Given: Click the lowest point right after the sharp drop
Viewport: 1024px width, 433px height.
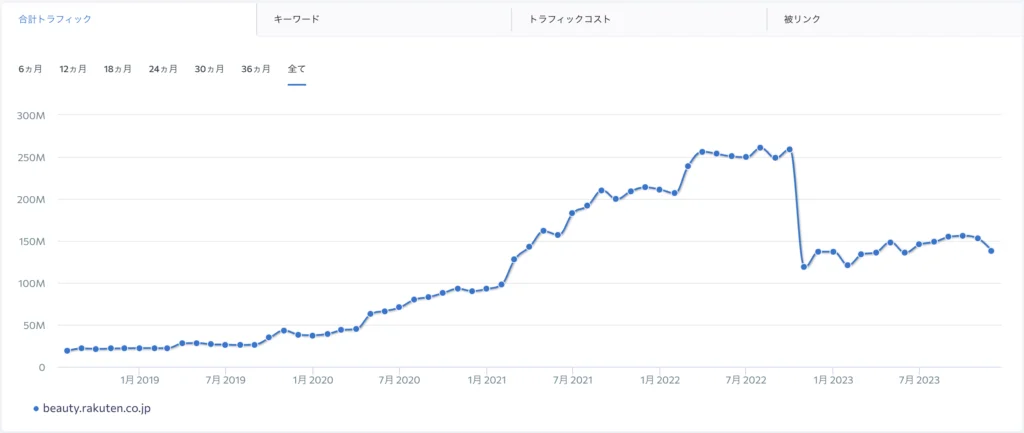Looking at the screenshot, I should (804, 267).
